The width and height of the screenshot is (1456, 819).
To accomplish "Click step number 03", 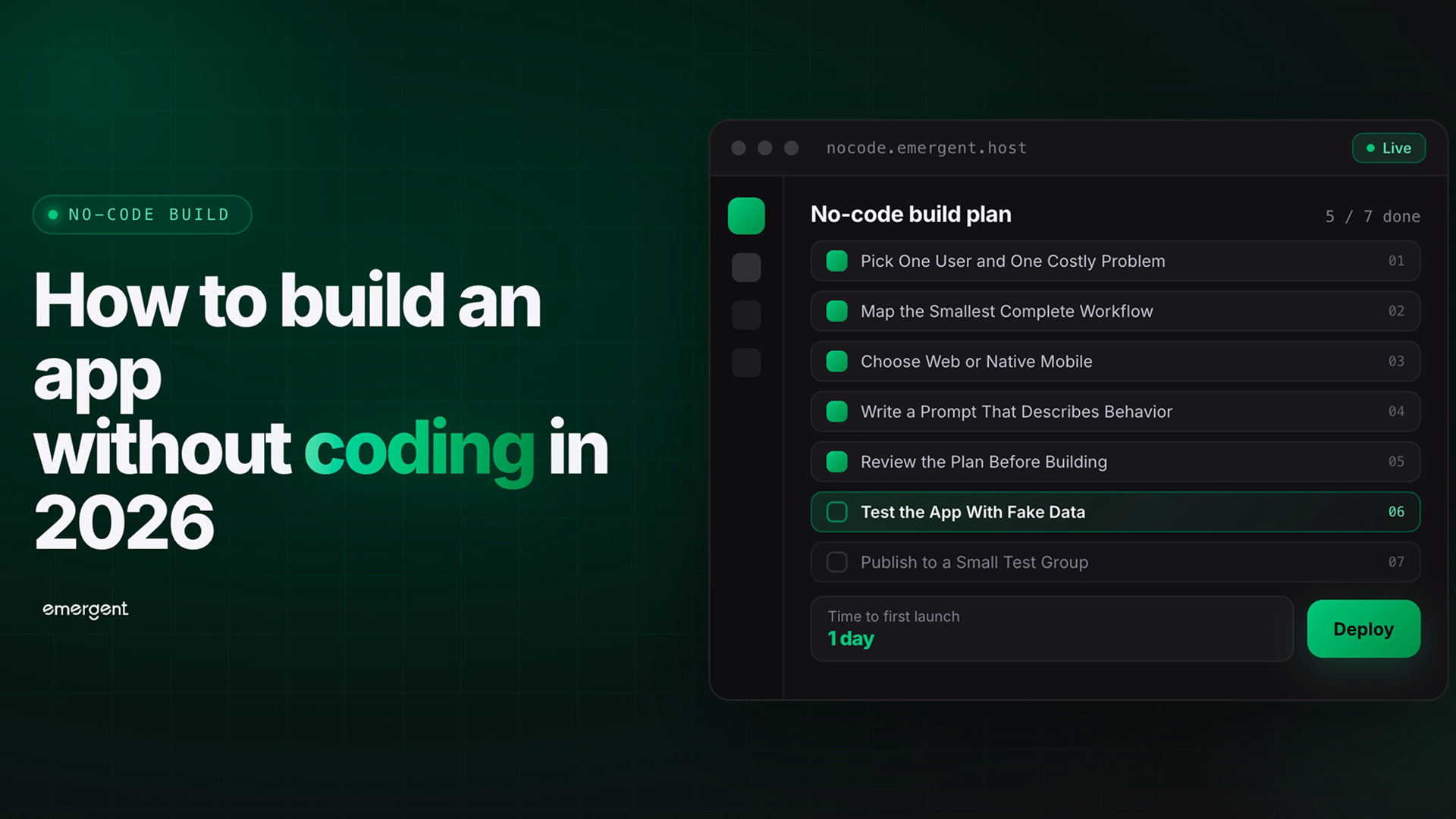I will (1396, 361).
